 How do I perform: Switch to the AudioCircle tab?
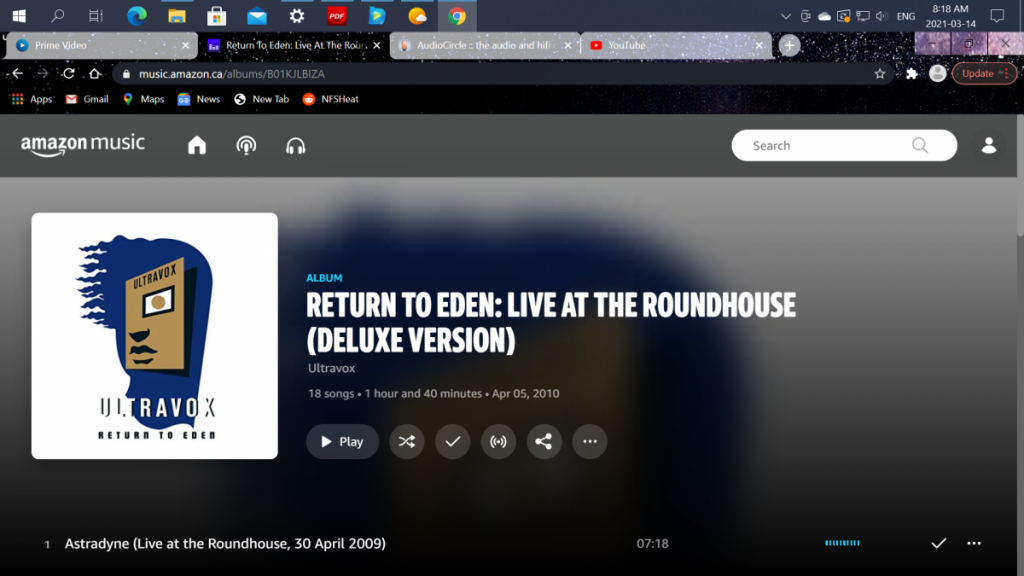(x=483, y=45)
